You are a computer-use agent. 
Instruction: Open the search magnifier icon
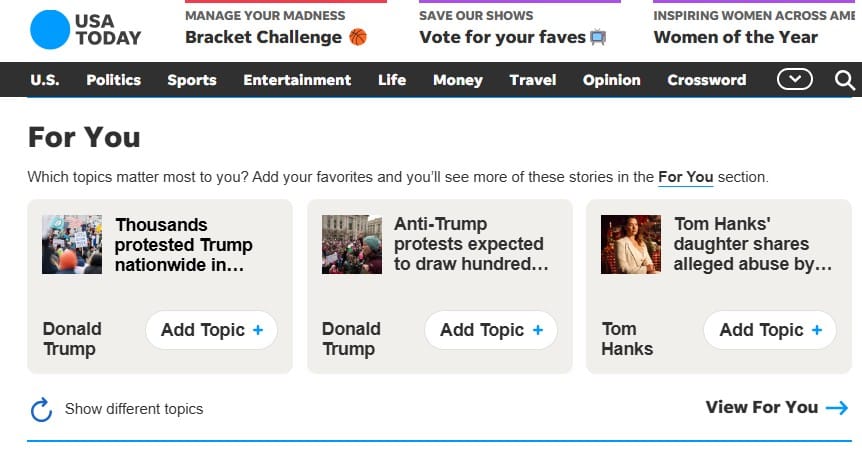[845, 80]
